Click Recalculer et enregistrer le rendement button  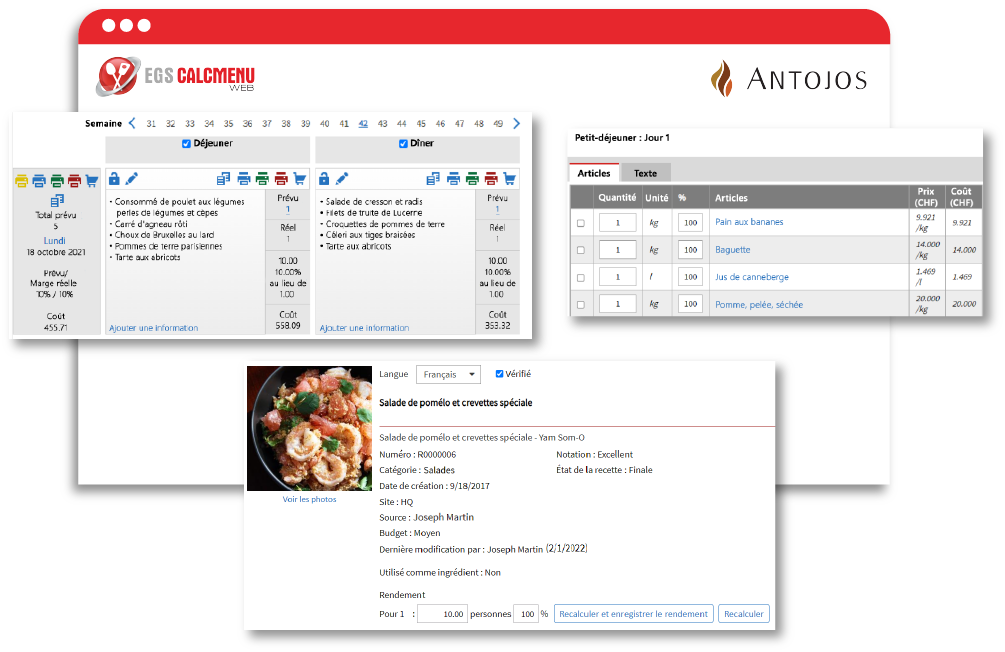click(633, 614)
